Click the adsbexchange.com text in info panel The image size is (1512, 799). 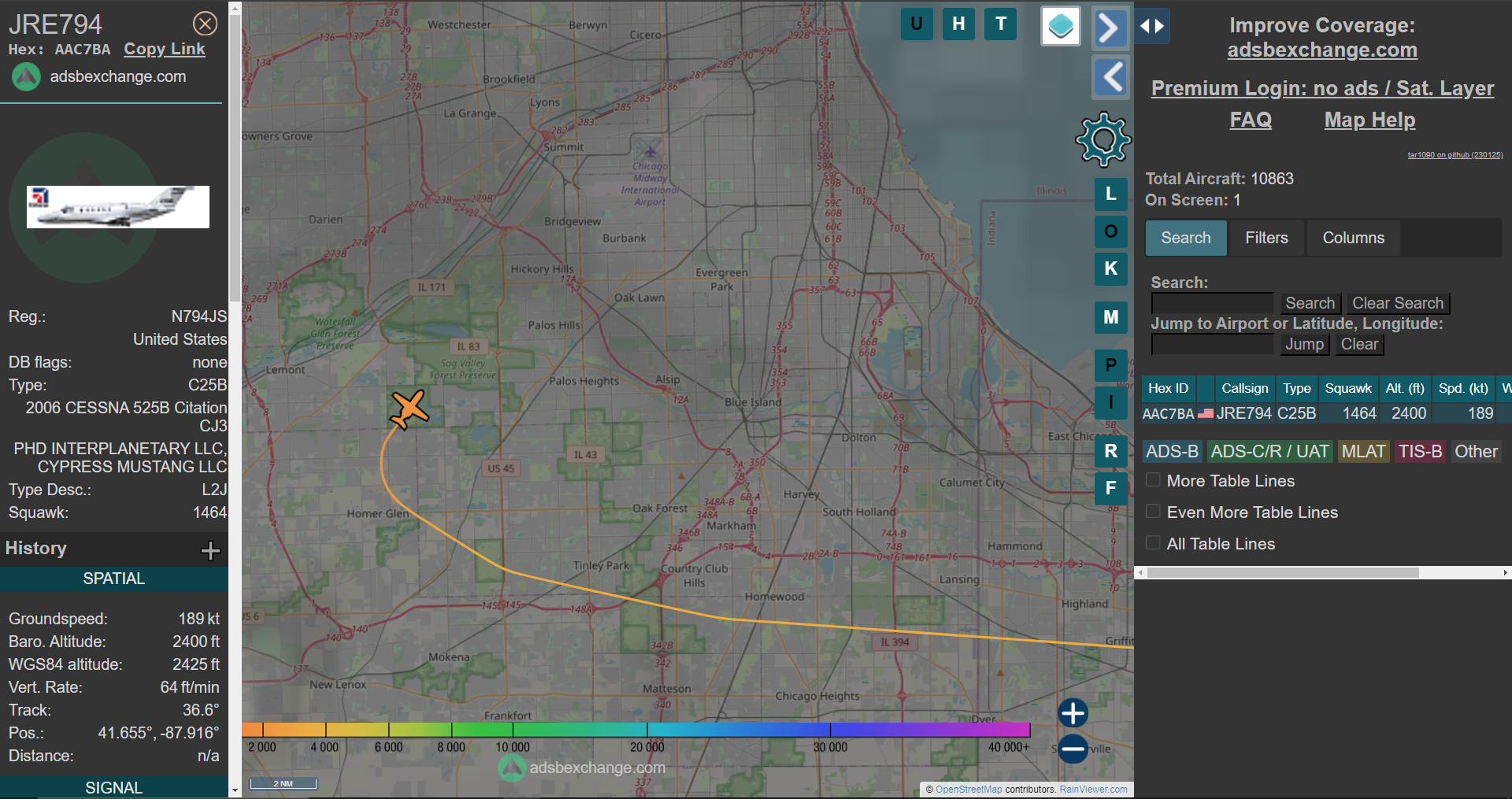point(118,76)
